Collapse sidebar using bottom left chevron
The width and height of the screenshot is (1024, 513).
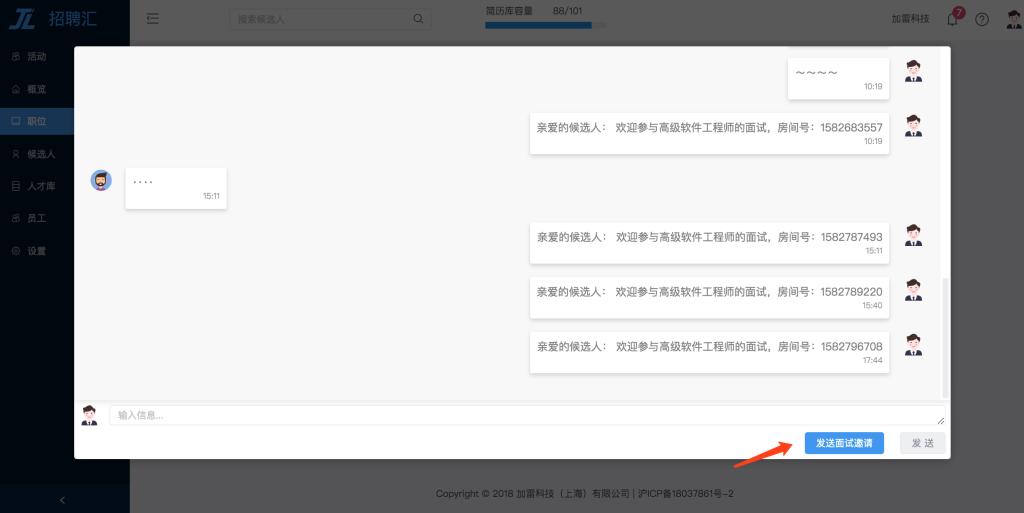63,499
